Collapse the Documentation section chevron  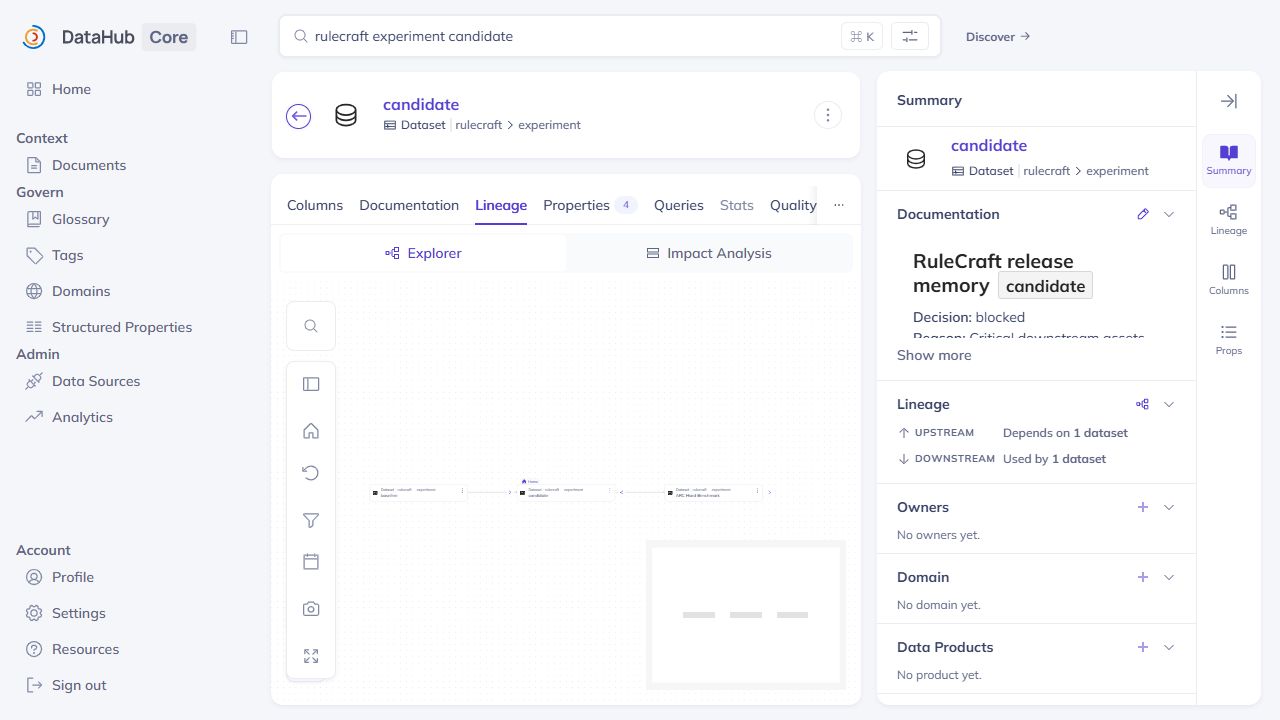[1169, 214]
